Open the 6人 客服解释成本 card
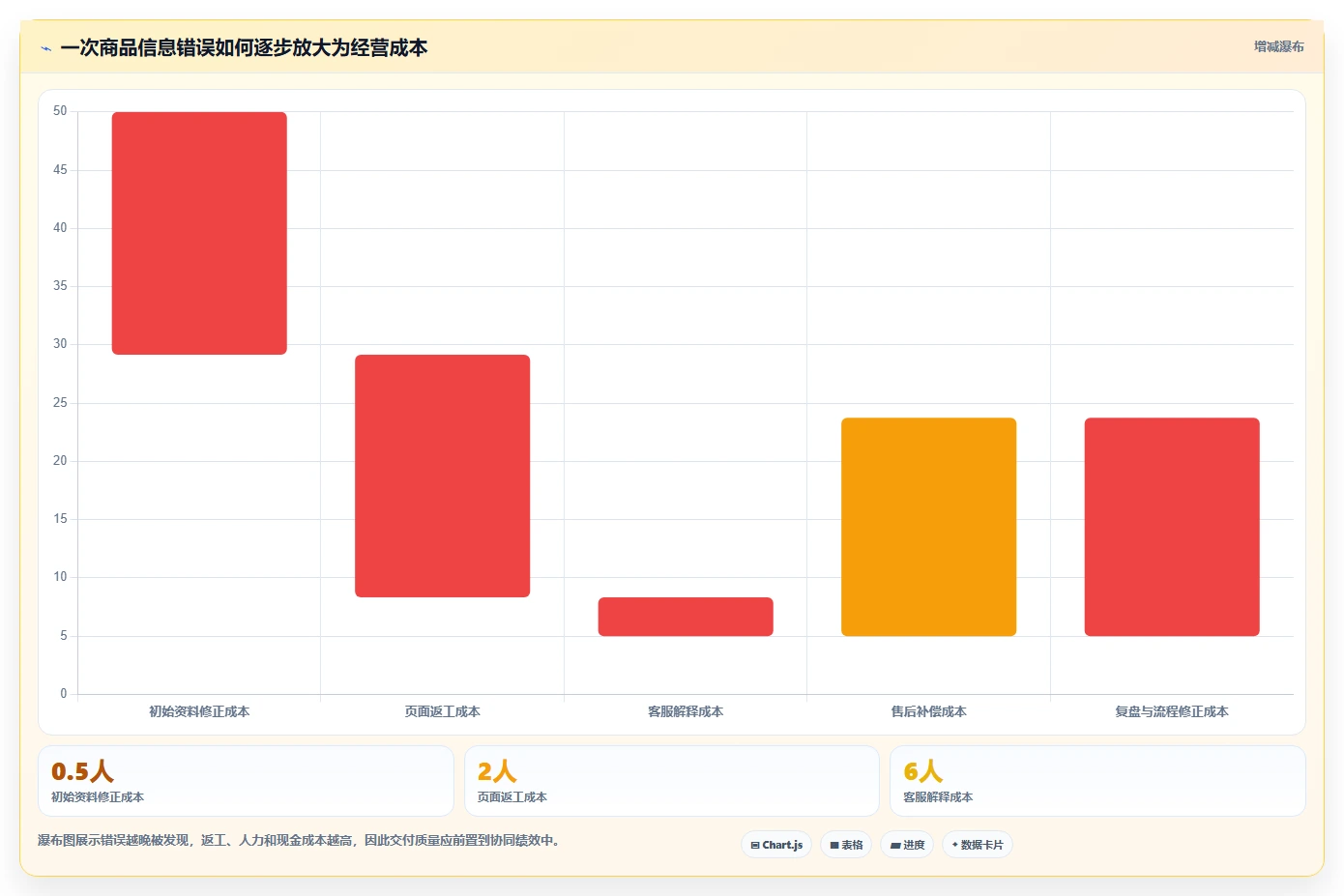The image size is (1344, 896). (1097, 781)
